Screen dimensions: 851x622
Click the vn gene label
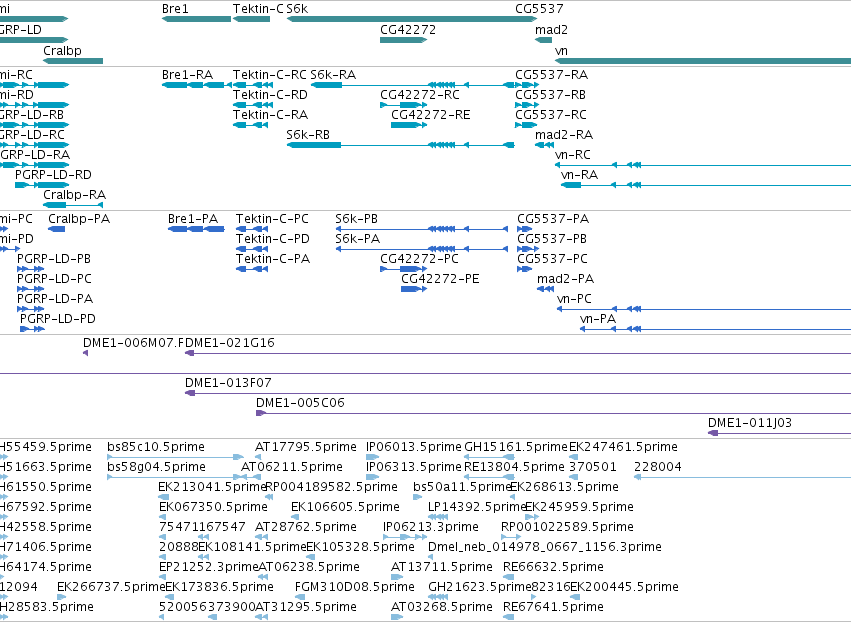point(561,50)
